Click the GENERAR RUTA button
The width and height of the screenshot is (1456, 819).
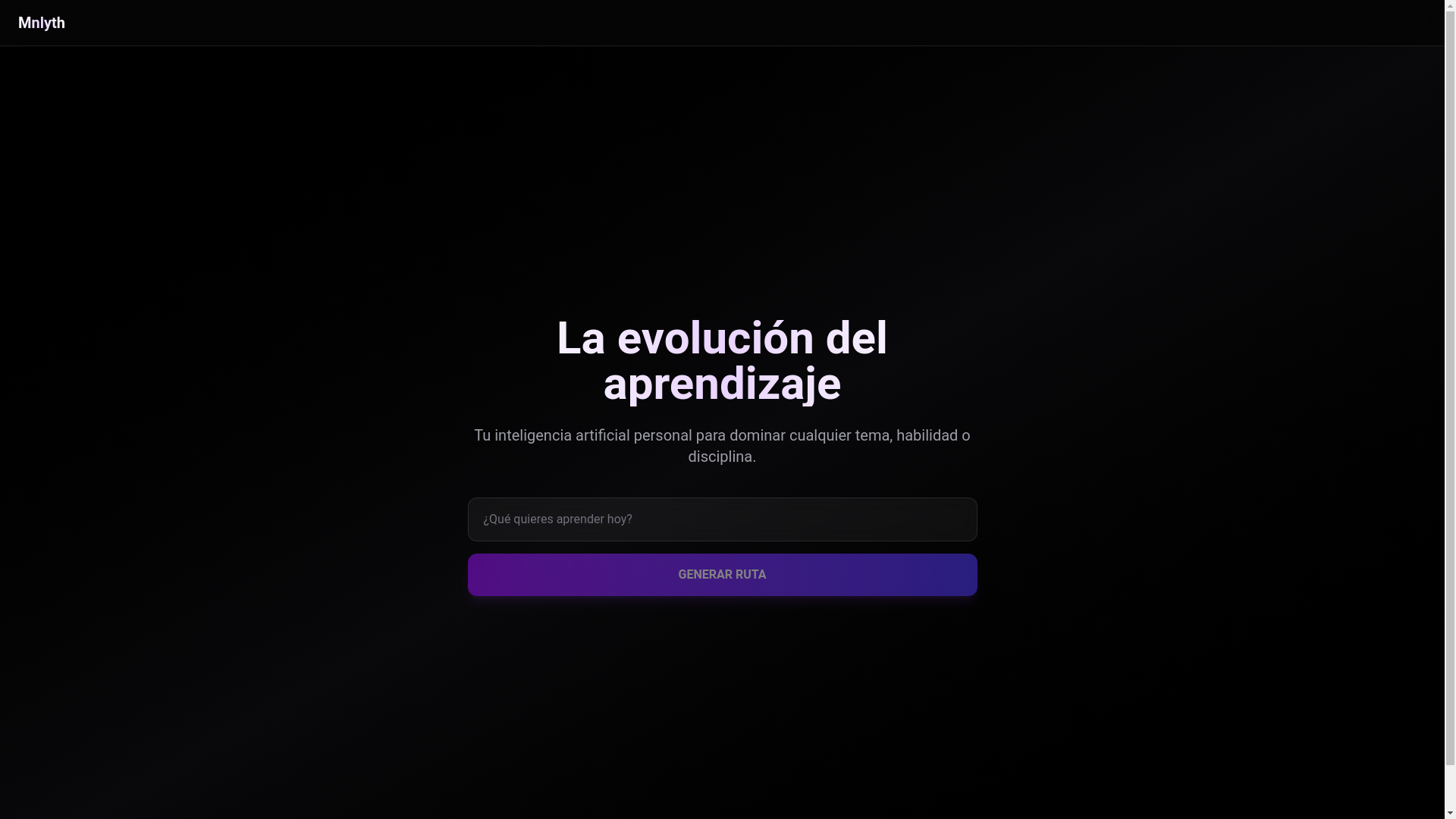(x=722, y=575)
